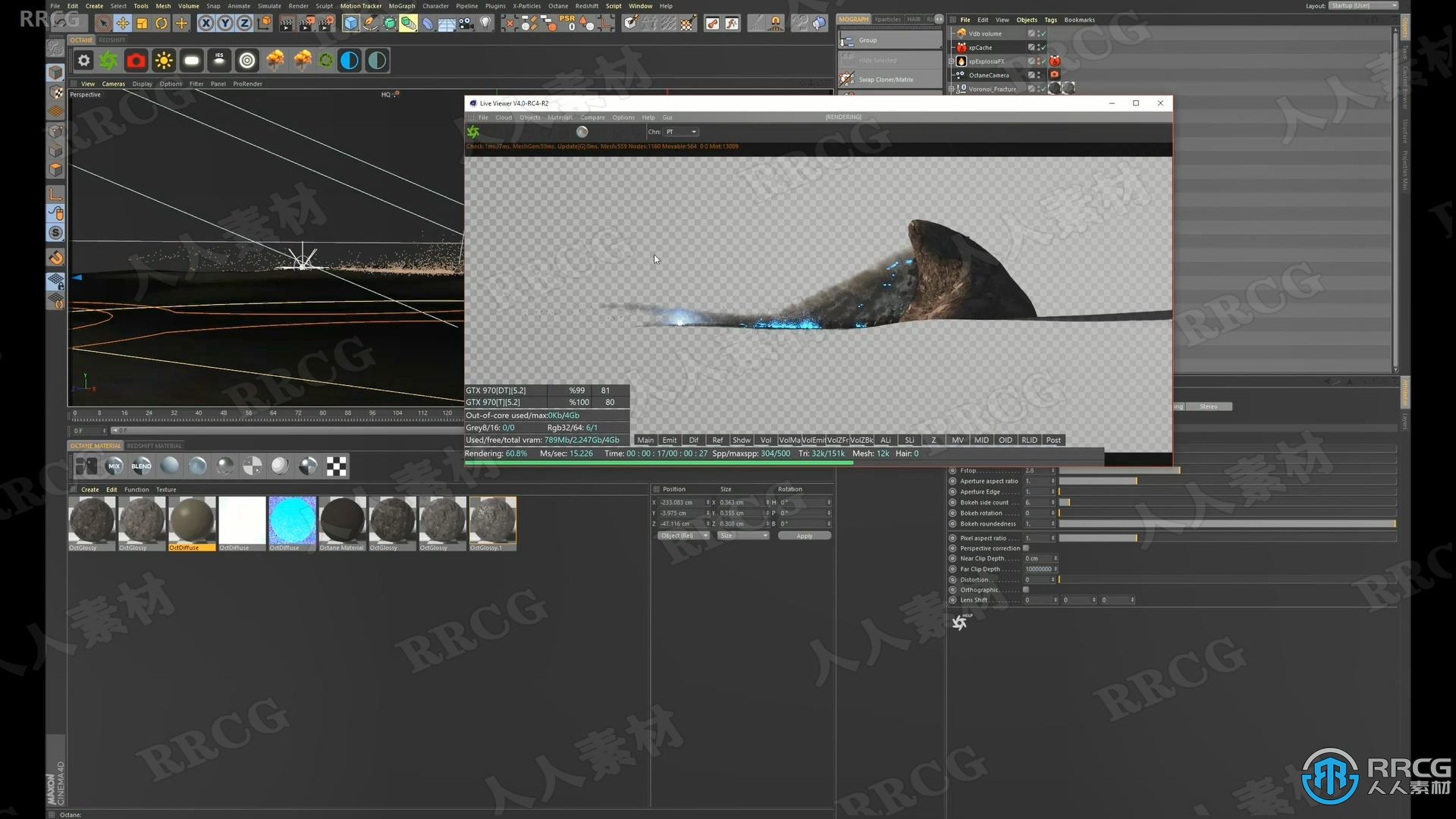Viewport: 1456px width, 819px height.
Task: Add Octane Area Light icon
Action: click(192, 61)
